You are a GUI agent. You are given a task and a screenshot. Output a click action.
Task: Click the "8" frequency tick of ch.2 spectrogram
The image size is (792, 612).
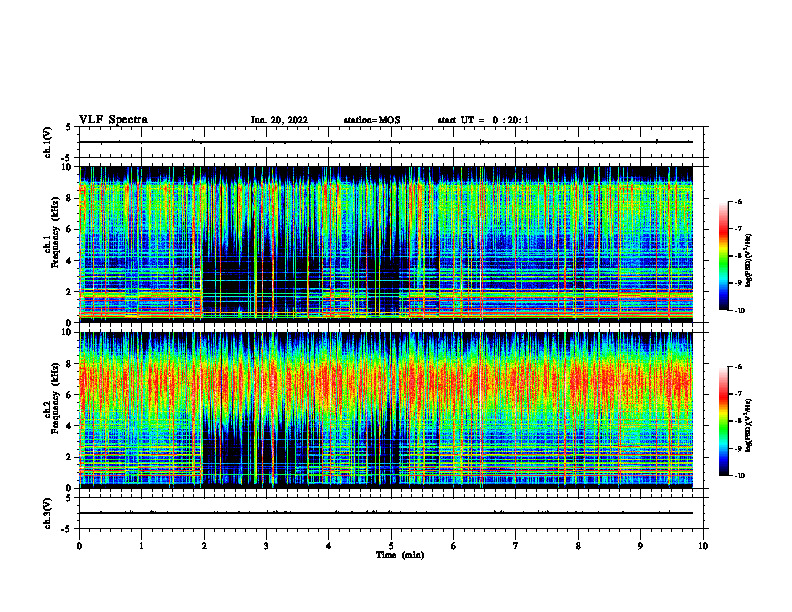71,364
